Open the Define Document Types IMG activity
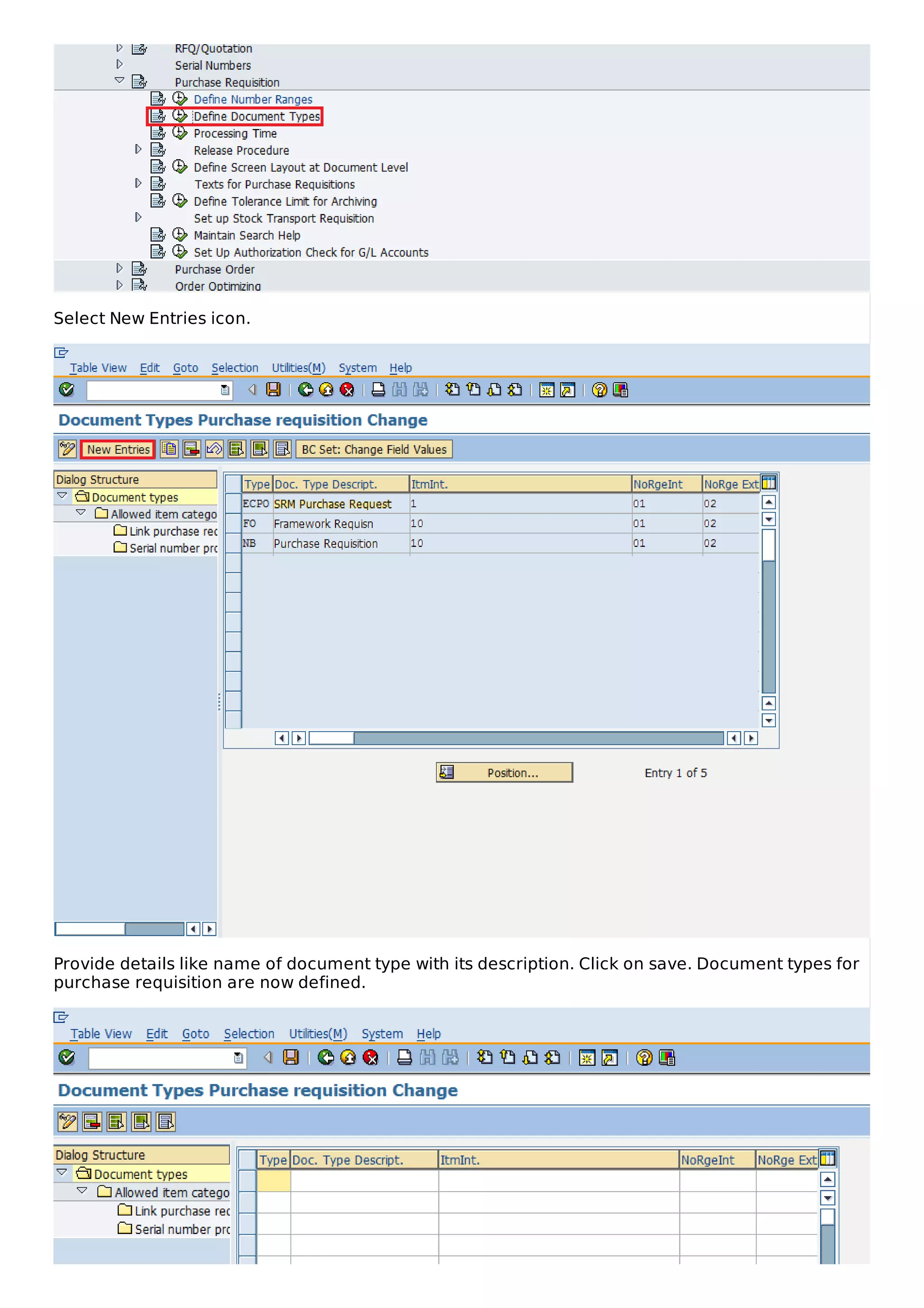 pyautogui.click(x=257, y=116)
